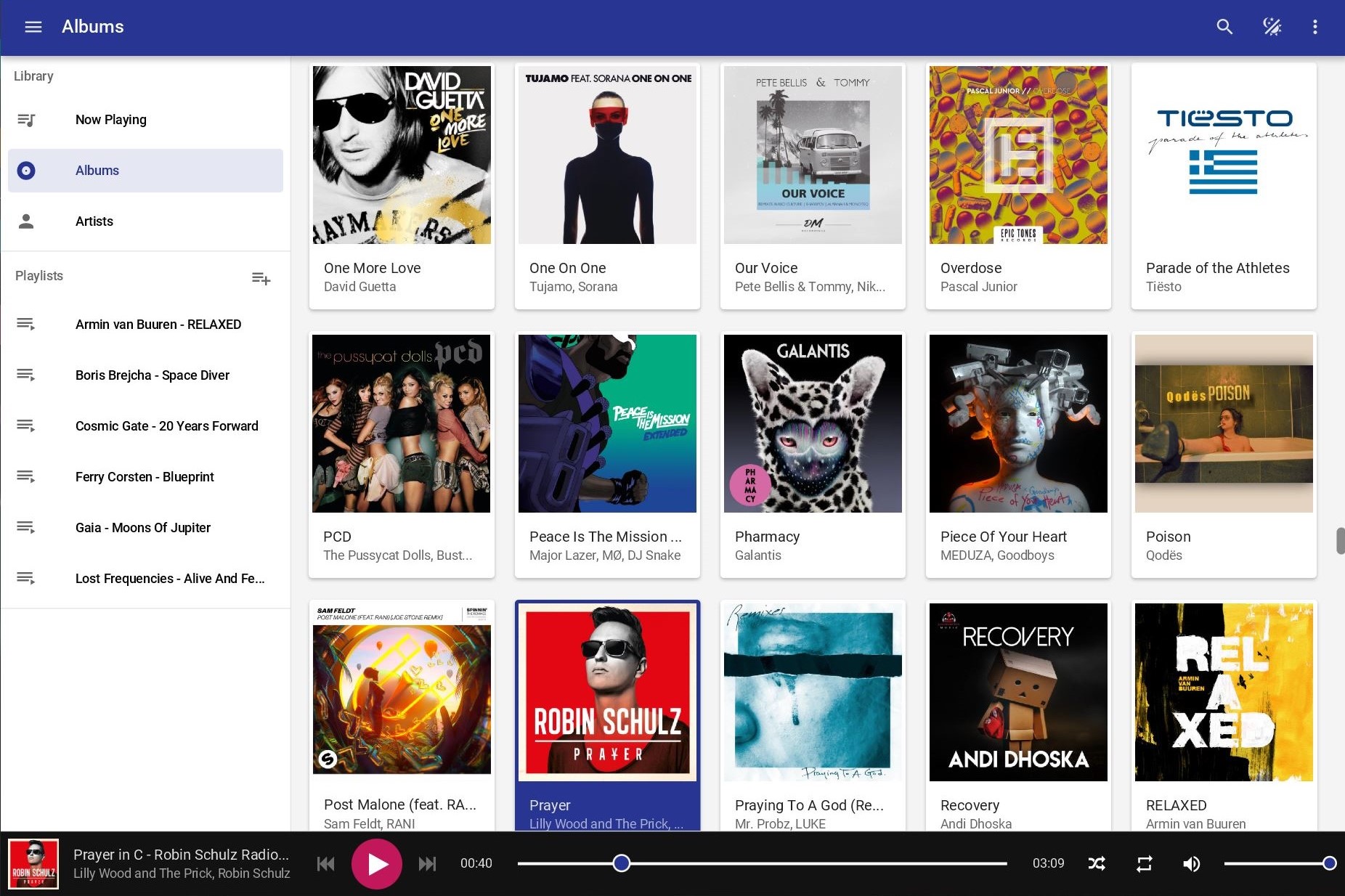Viewport: 1345px width, 896px height.
Task: Click the Prayer in C track title
Action: (181, 854)
